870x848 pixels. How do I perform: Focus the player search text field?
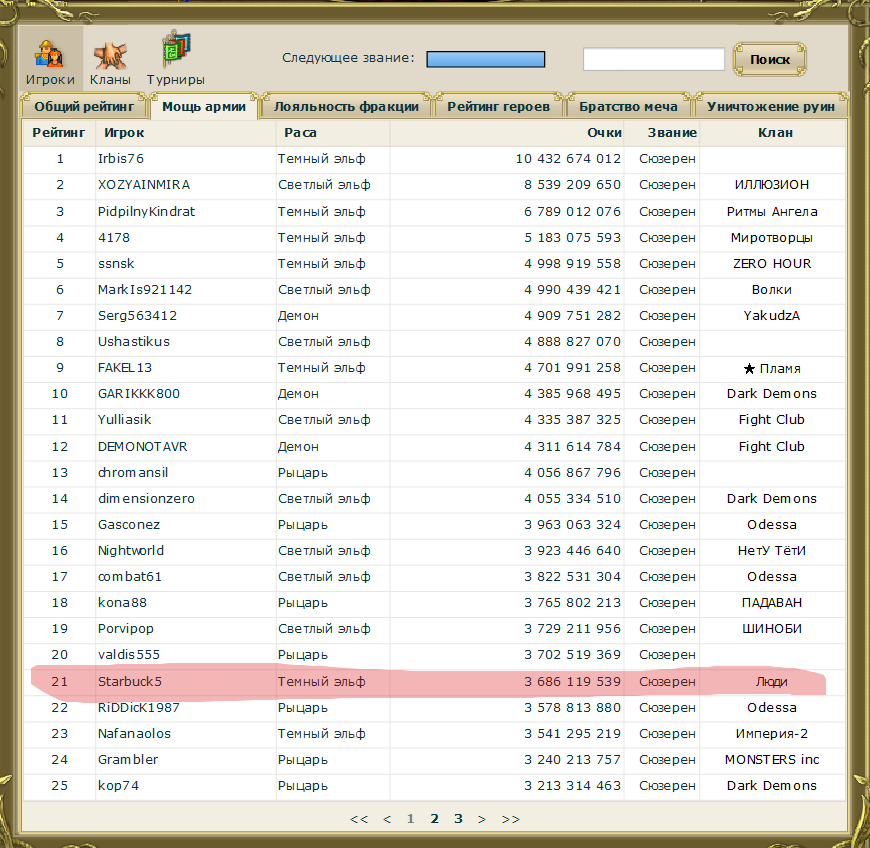653,60
